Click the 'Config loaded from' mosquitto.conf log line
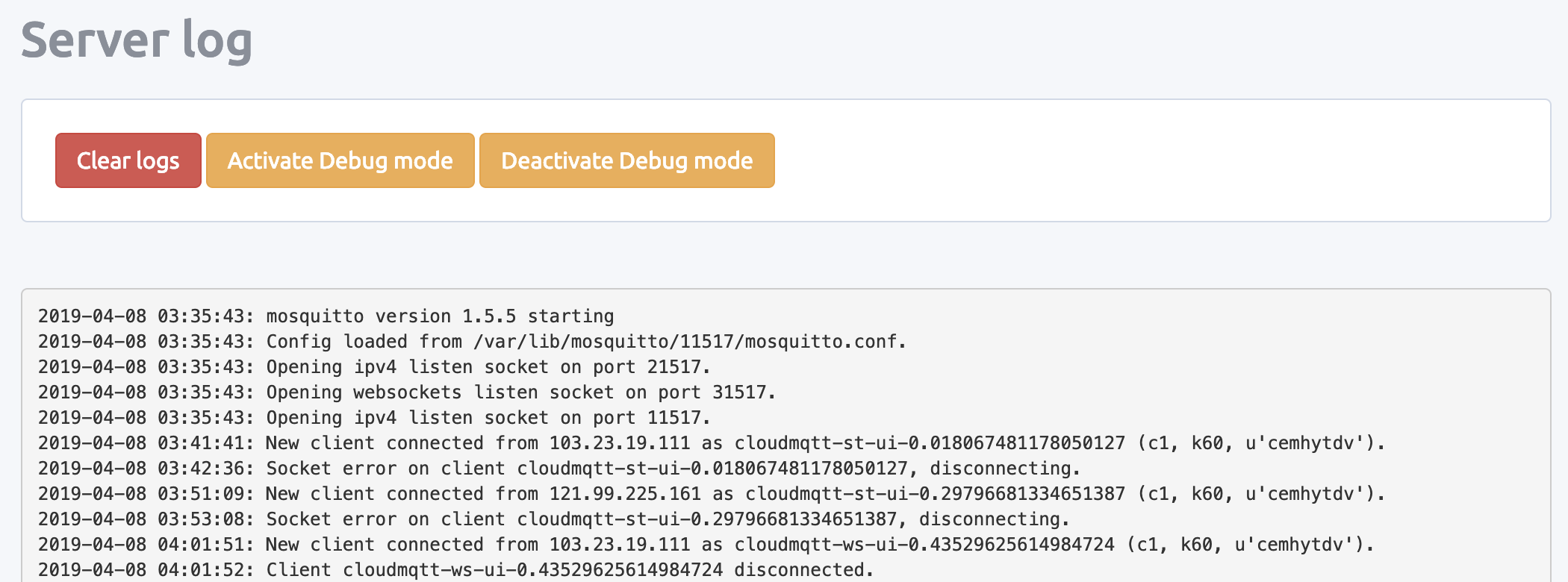Image resolution: width=1568 pixels, height=582 pixels. (x=473, y=342)
